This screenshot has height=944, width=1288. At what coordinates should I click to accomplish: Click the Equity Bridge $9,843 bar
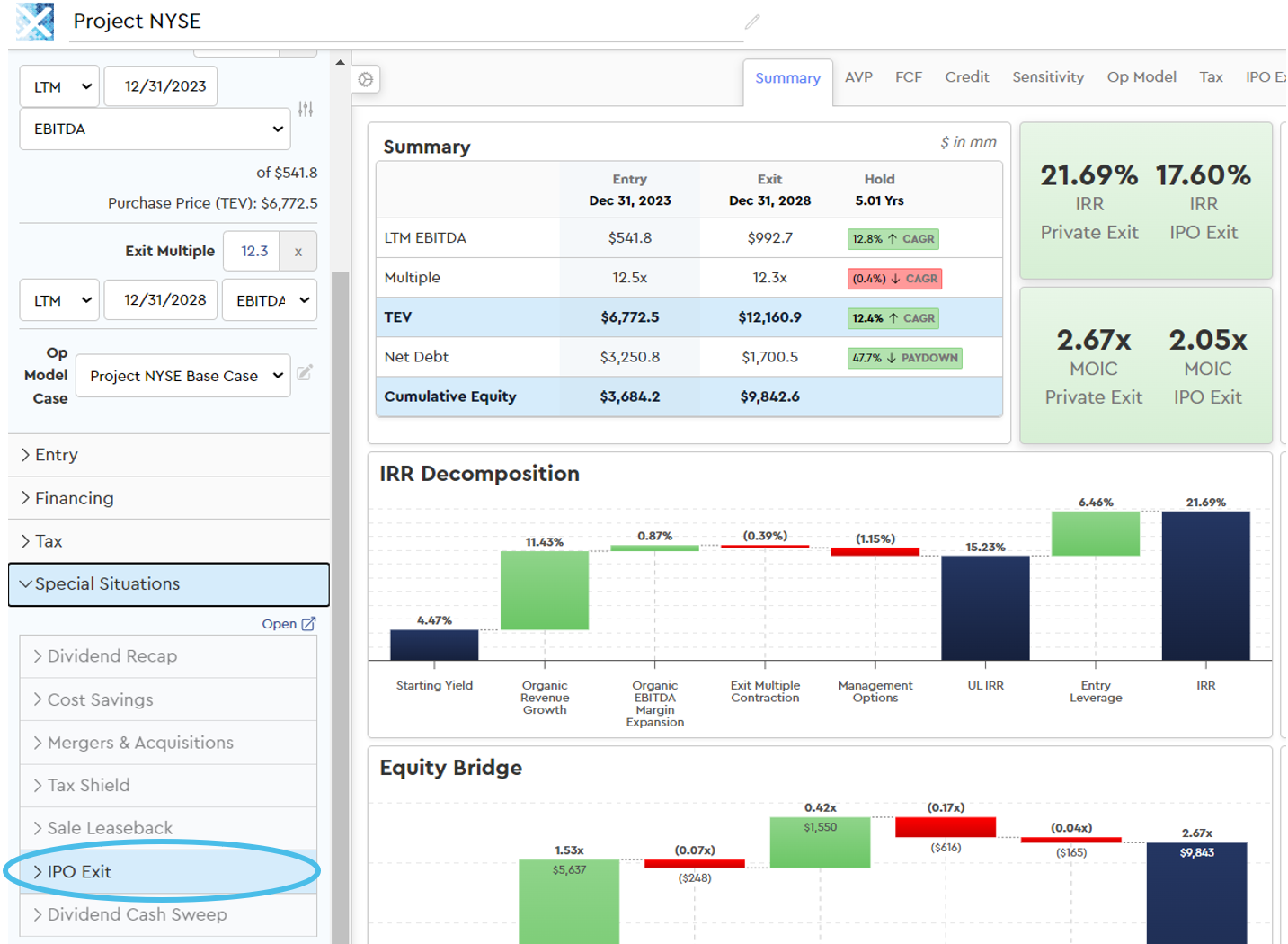pyautogui.click(x=1197, y=893)
